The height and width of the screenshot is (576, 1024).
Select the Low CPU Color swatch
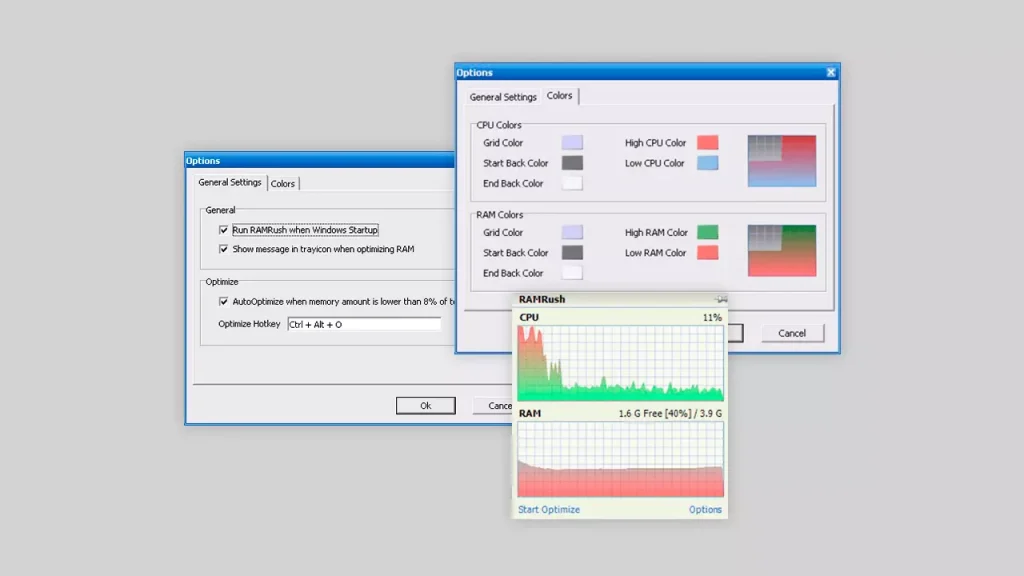pos(707,163)
